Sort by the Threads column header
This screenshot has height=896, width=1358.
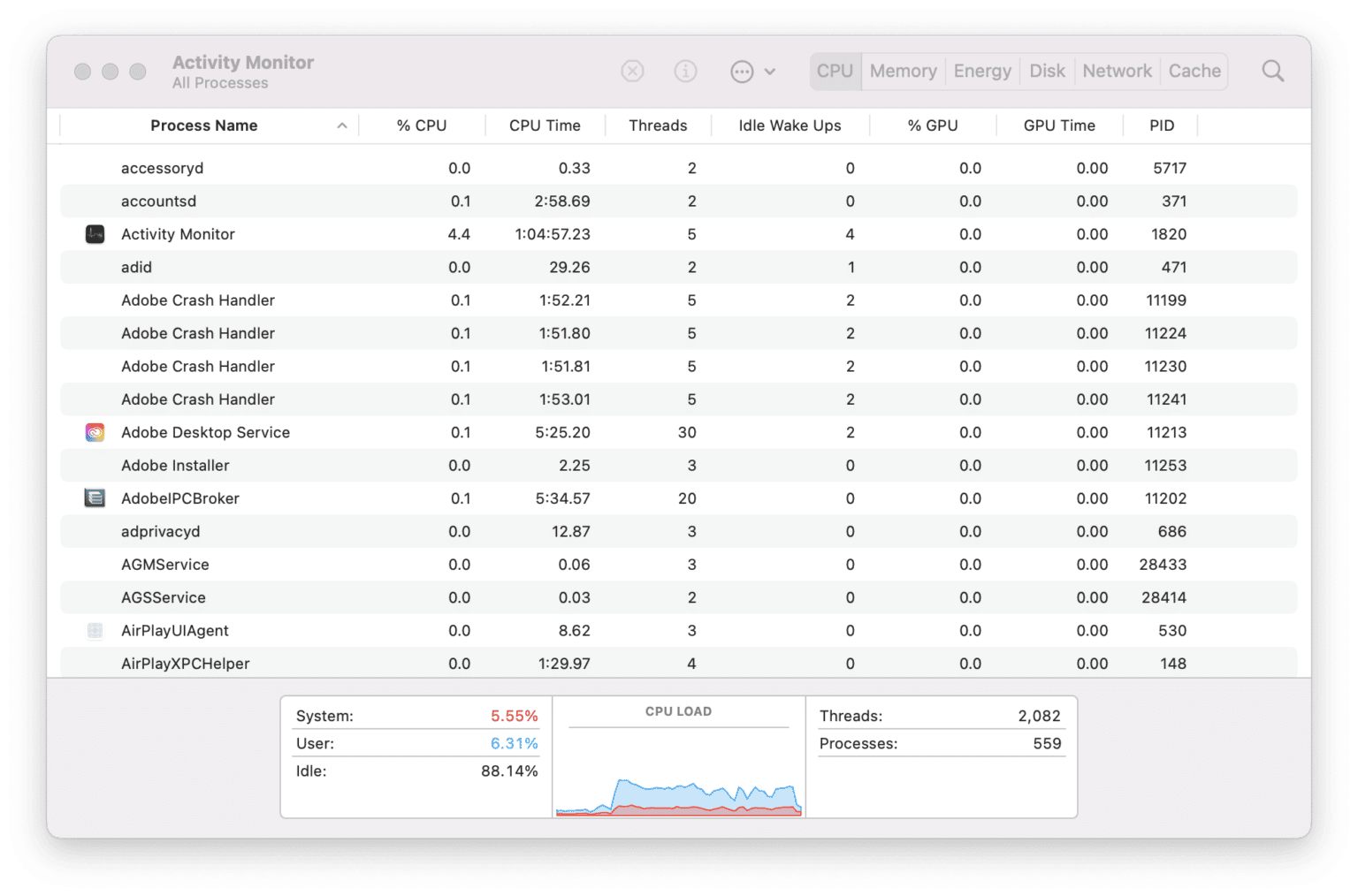658,125
